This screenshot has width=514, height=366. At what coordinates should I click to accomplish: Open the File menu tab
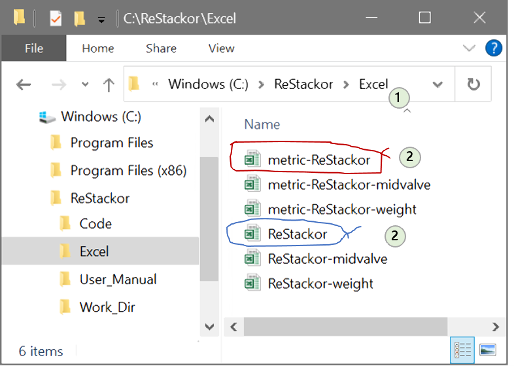point(34,48)
